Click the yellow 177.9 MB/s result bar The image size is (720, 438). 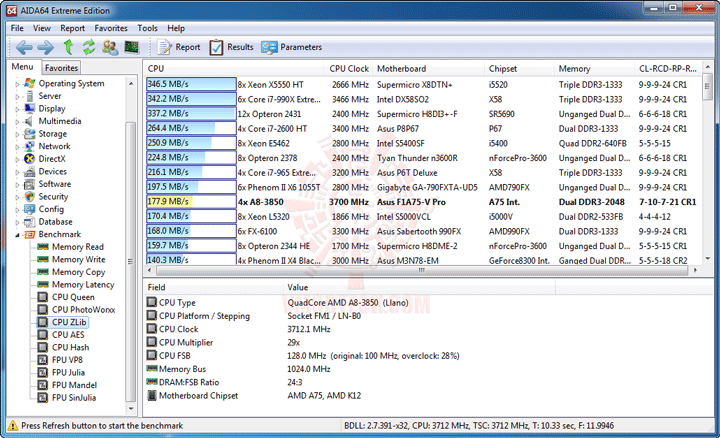[x=191, y=202]
